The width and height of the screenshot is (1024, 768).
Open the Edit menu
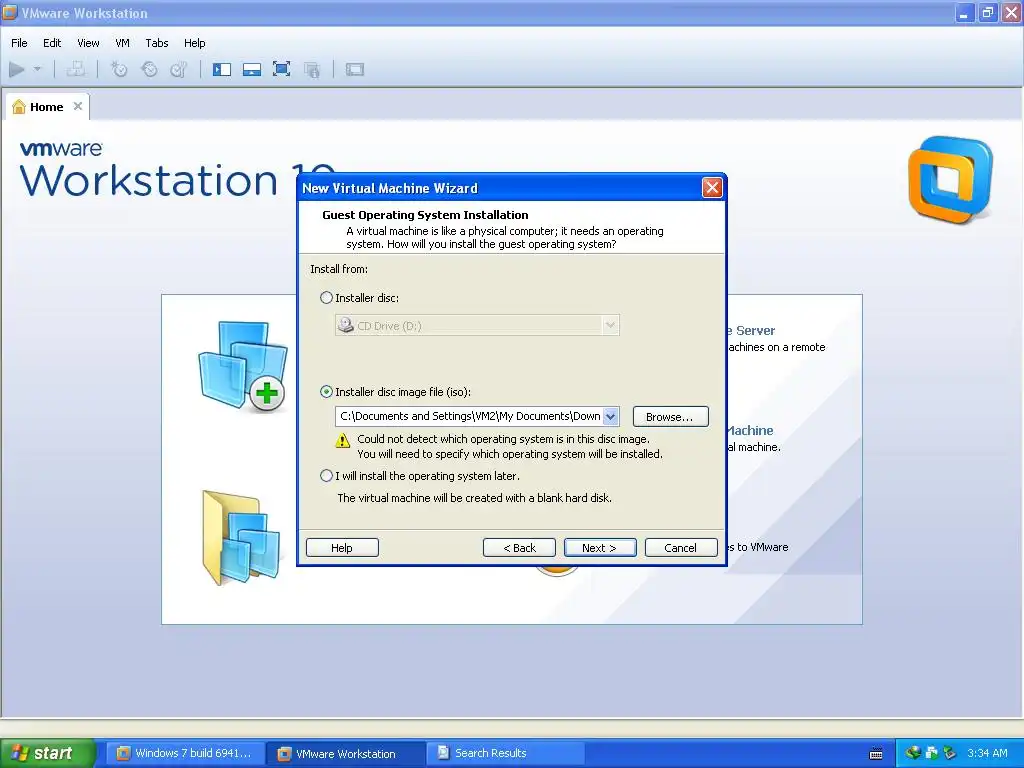(52, 43)
